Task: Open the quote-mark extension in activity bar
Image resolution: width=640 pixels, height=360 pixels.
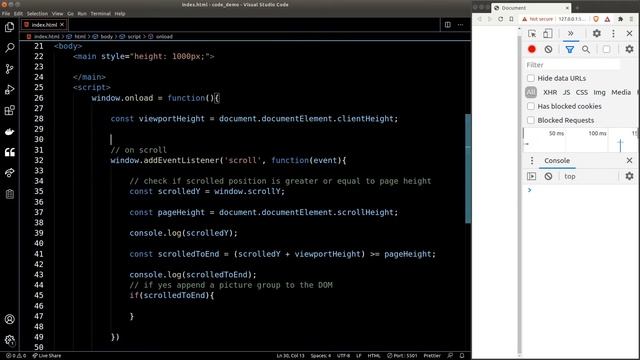Action: pos(9,152)
